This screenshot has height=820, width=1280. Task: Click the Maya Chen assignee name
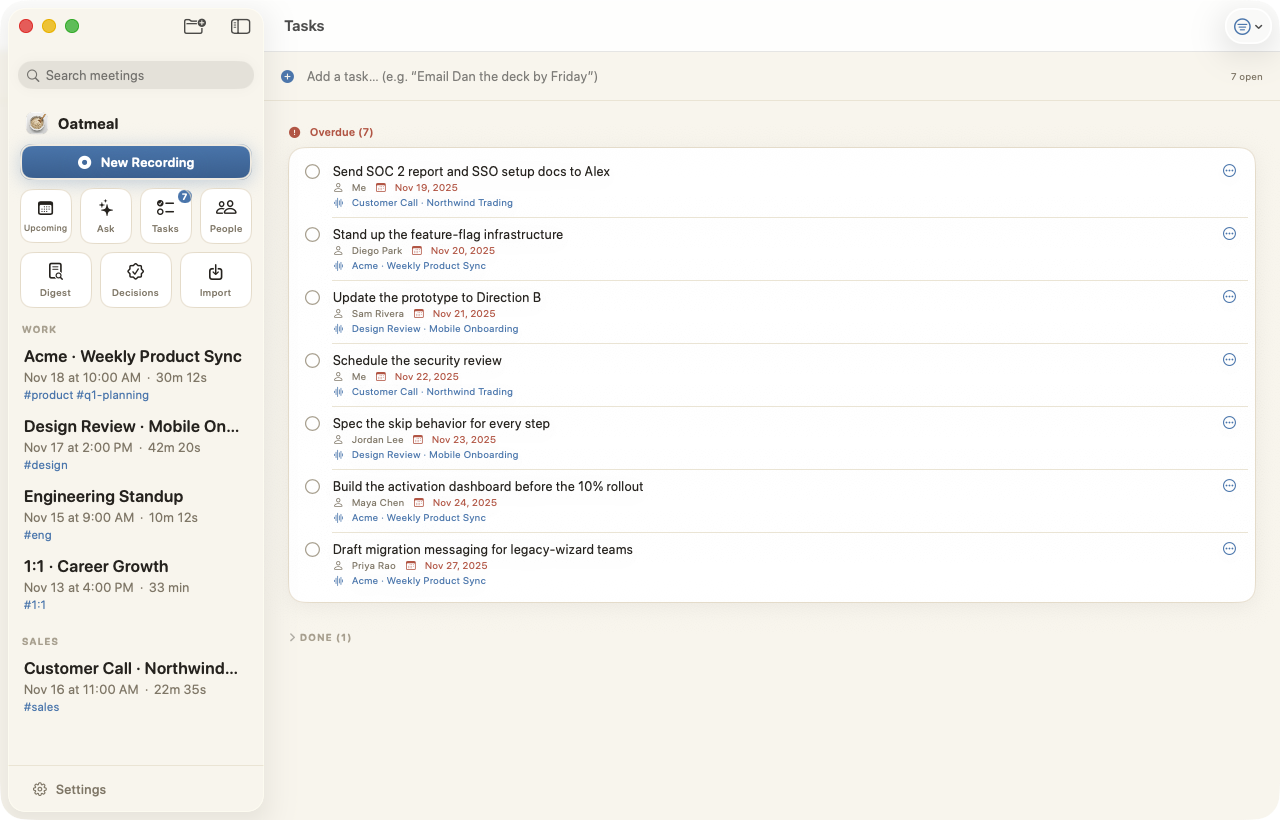click(378, 503)
